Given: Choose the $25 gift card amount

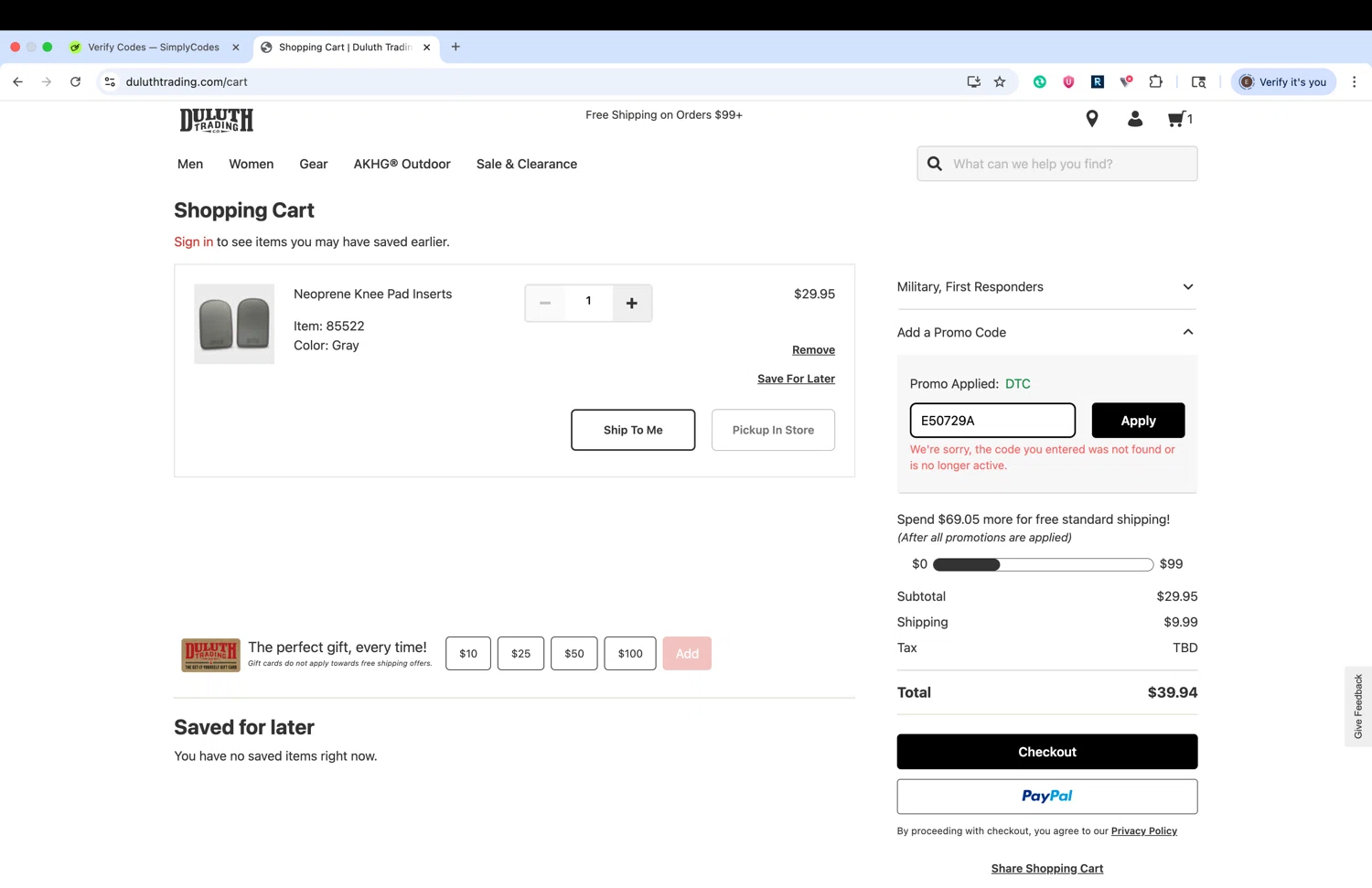Looking at the screenshot, I should point(520,654).
